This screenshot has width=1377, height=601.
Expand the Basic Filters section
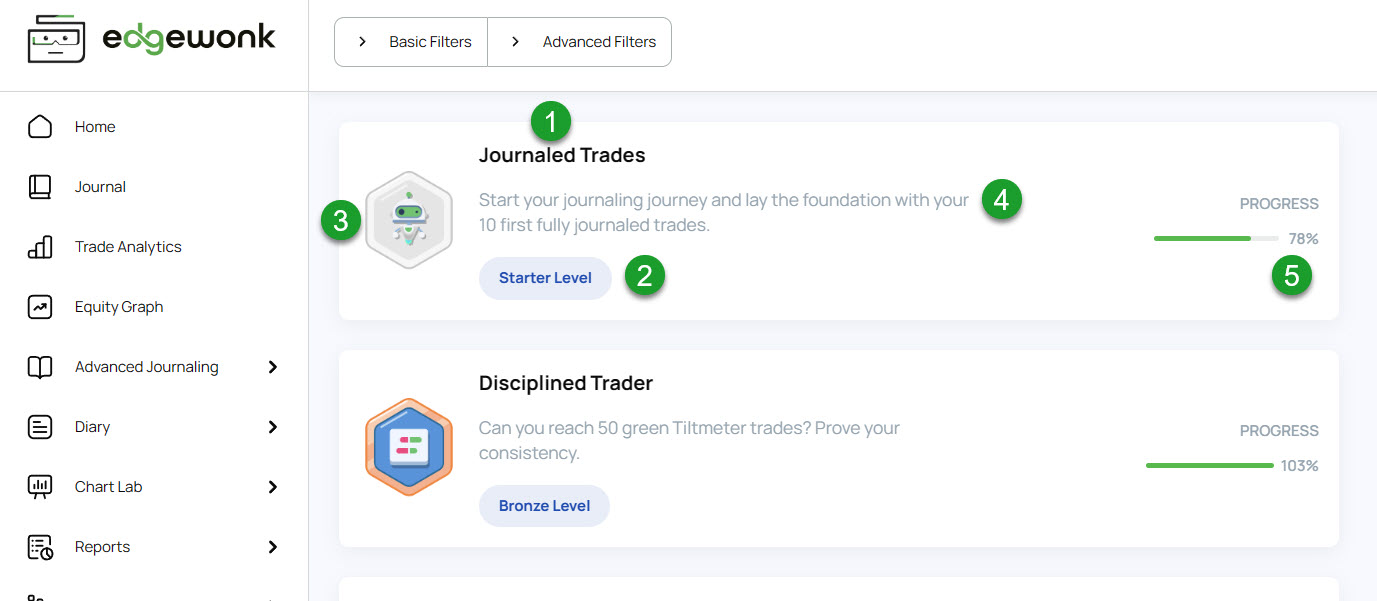412,42
